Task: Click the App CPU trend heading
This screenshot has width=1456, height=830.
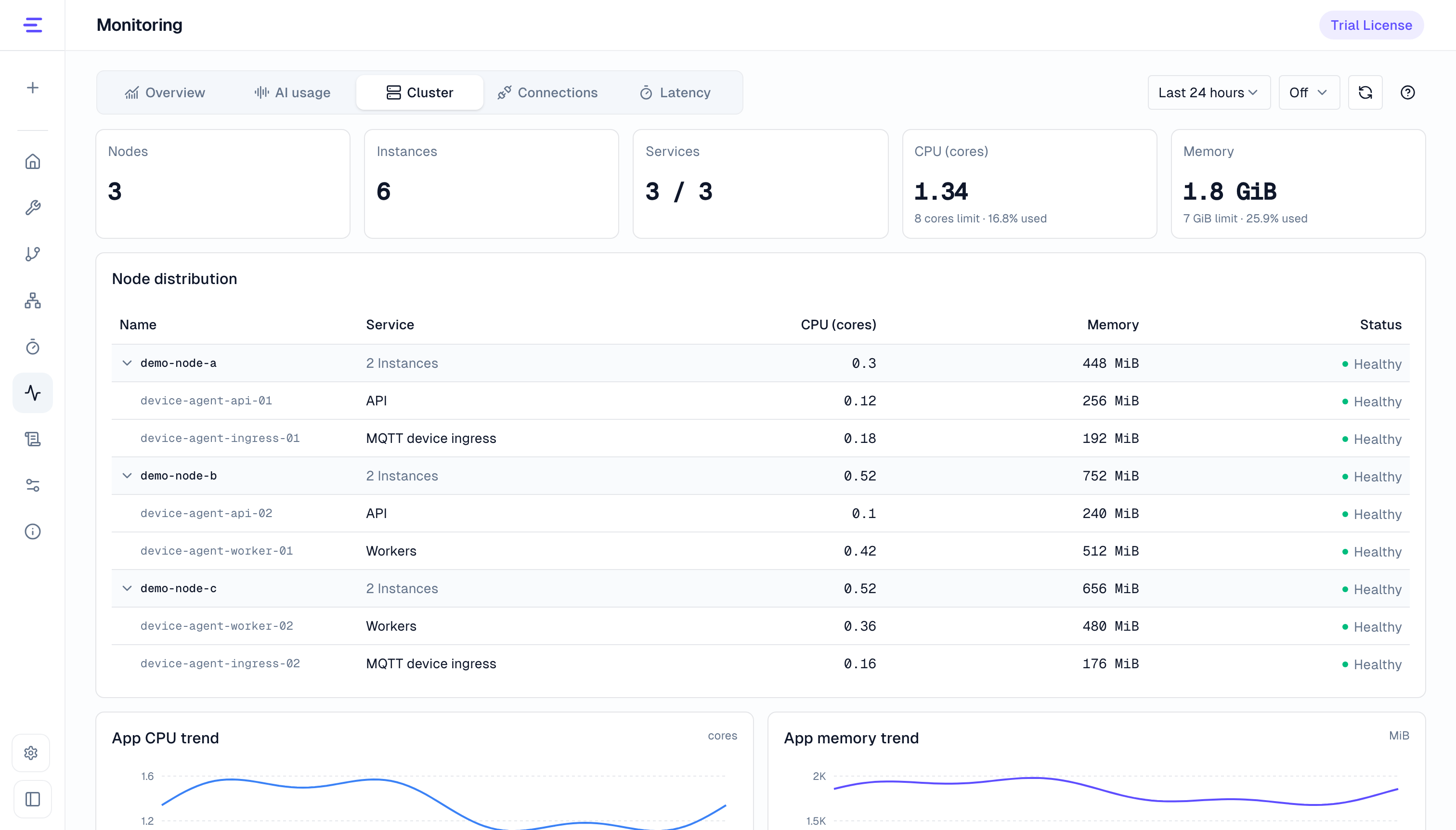Action: pos(165,738)
